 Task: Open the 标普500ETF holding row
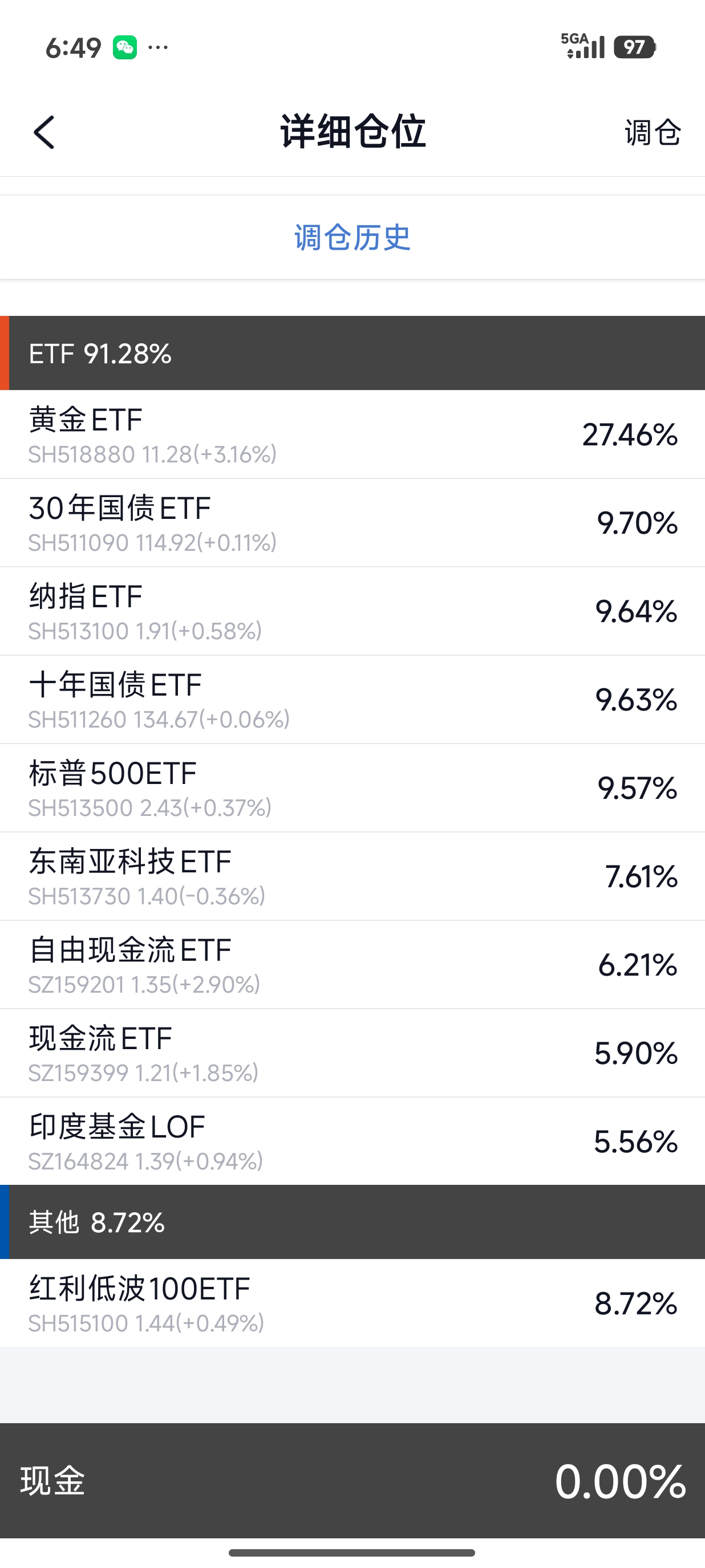pyautogui.click(x=352, y=787)
